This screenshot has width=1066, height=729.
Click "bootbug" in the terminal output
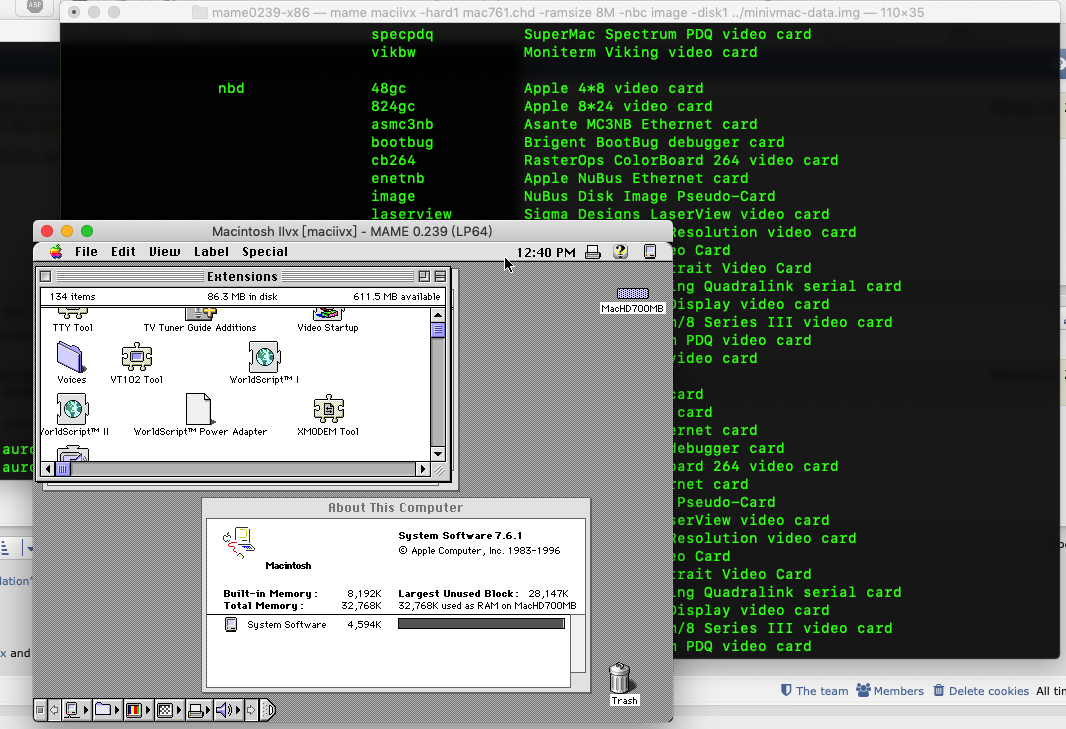402,142
